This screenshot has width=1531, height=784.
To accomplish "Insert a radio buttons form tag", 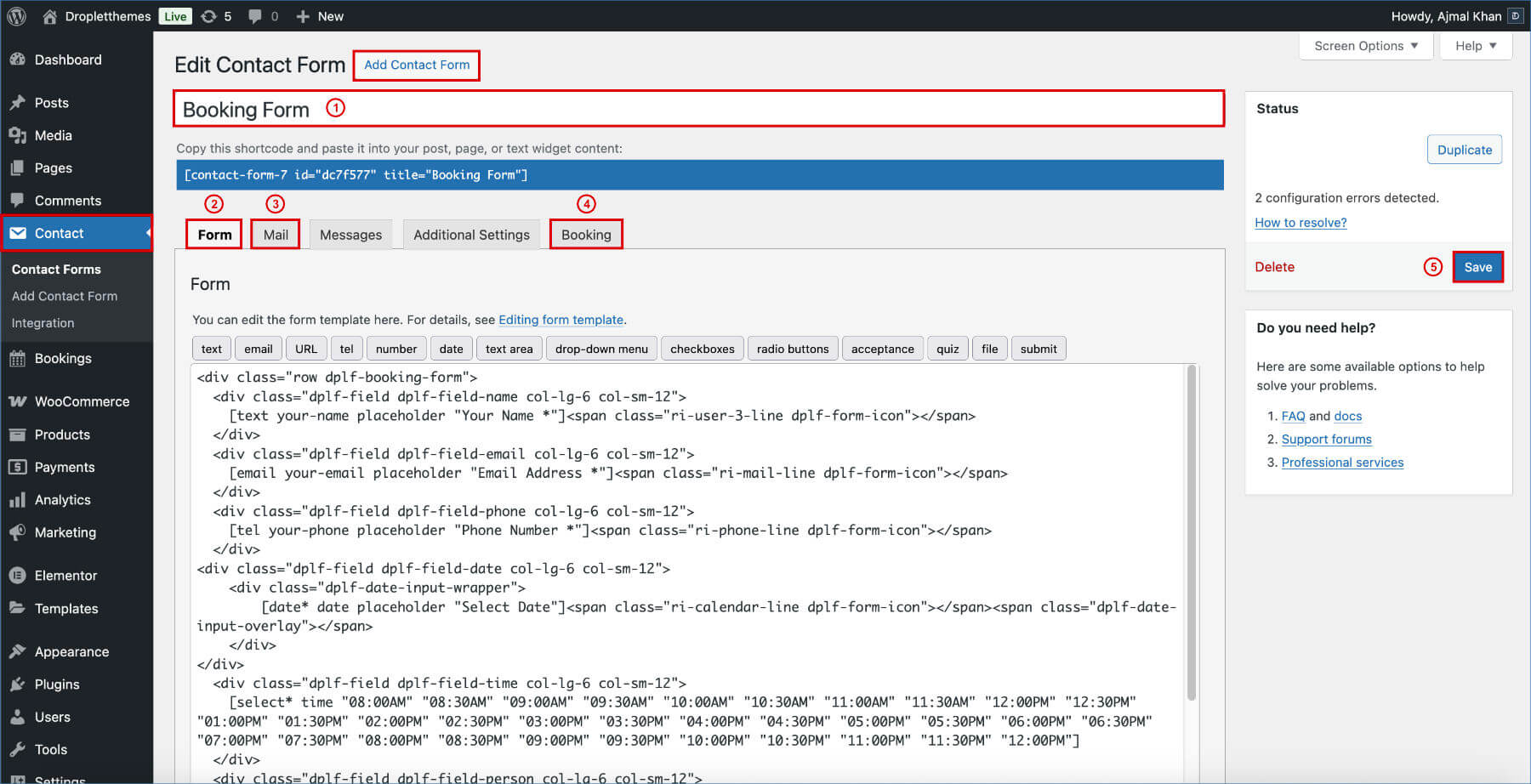I will pyautogui.click(x=792, y=349).
